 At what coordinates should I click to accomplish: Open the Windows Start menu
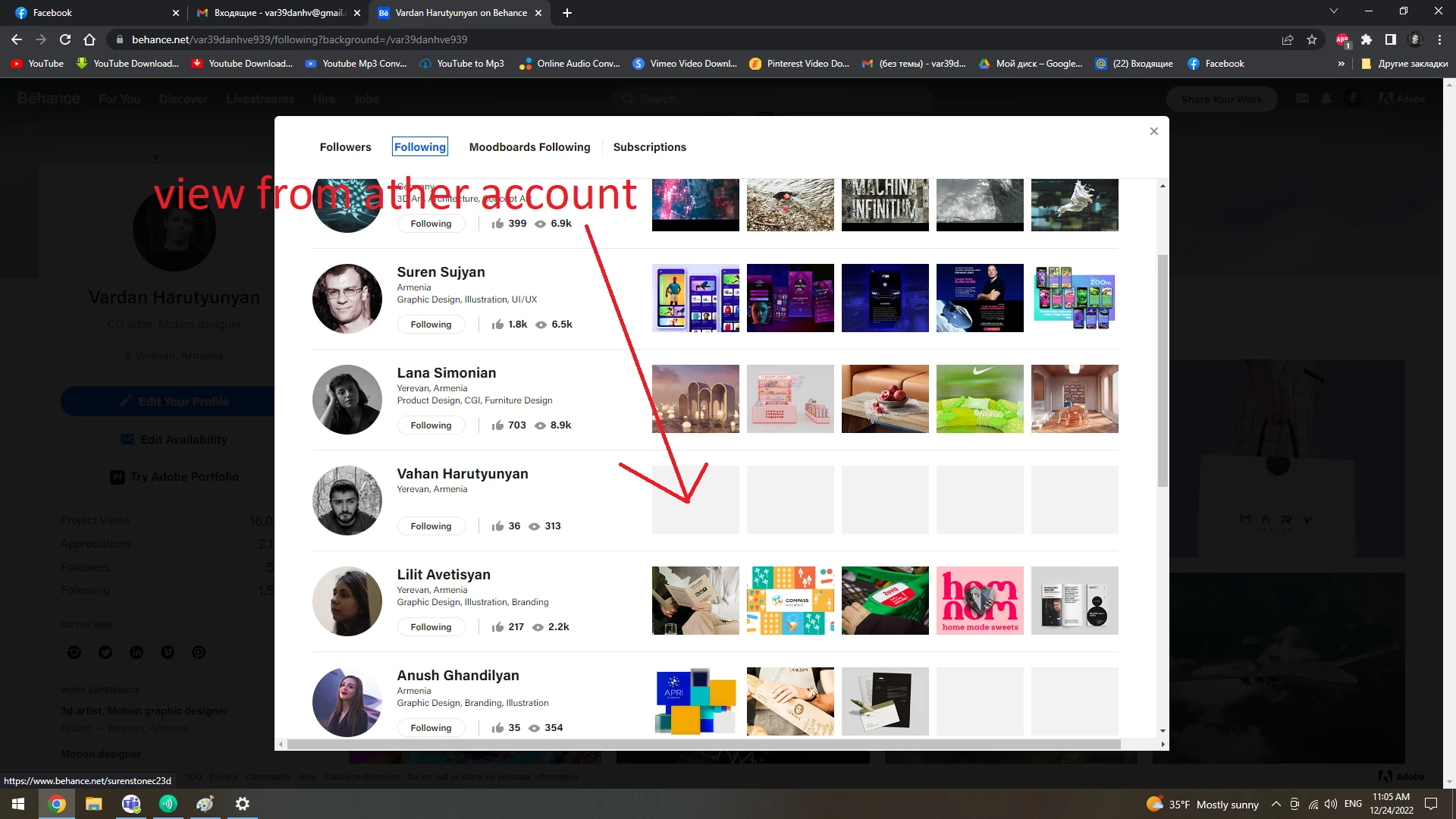point(18,804)
